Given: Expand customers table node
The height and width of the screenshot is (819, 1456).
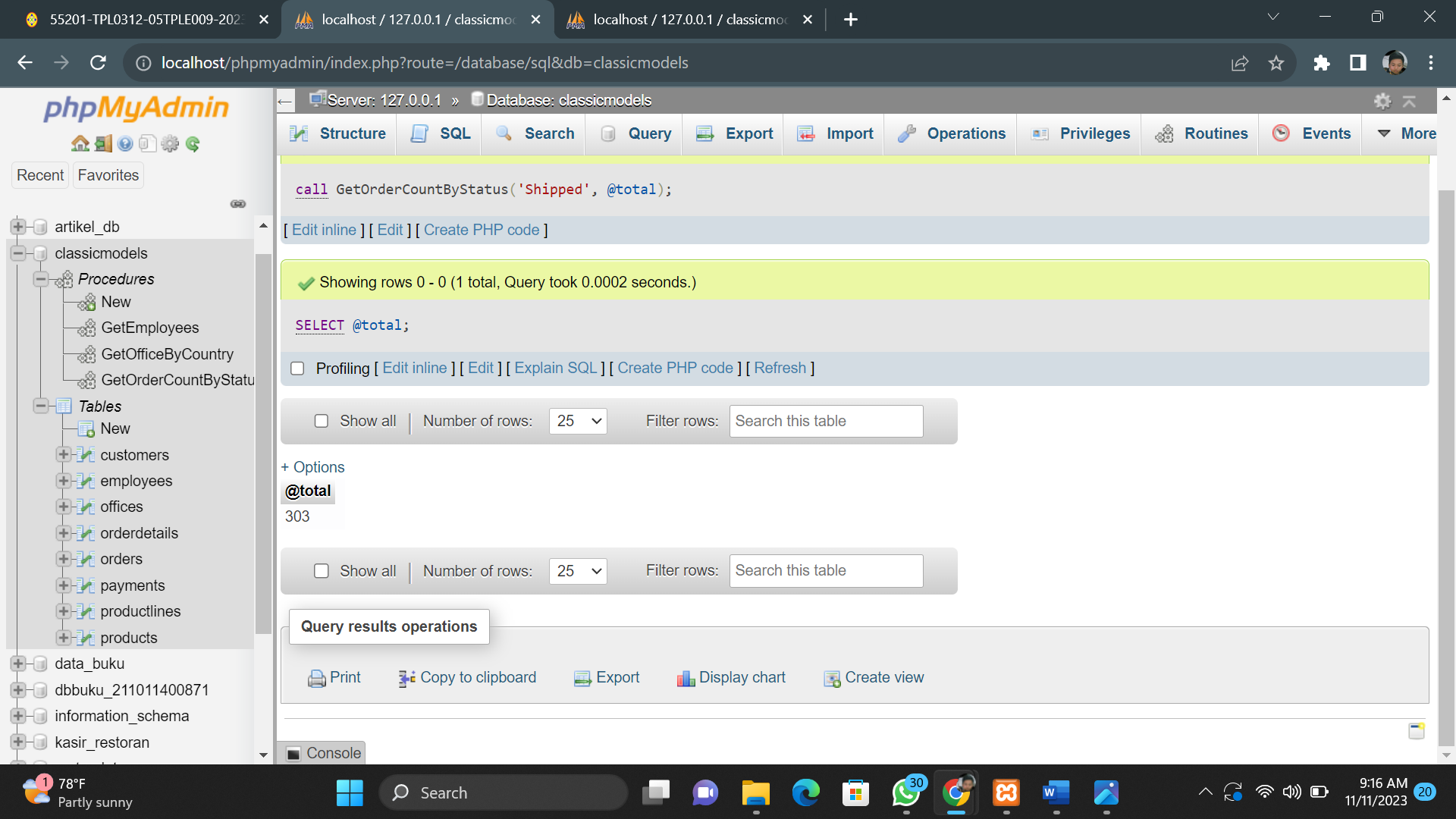Looking at the screenshot, I should click(64, 455).
